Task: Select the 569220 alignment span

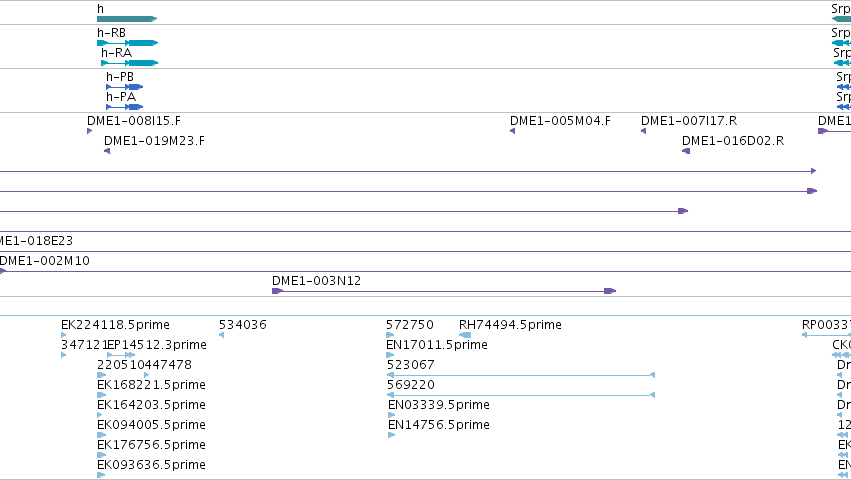Action: click(x=521, y=395)
